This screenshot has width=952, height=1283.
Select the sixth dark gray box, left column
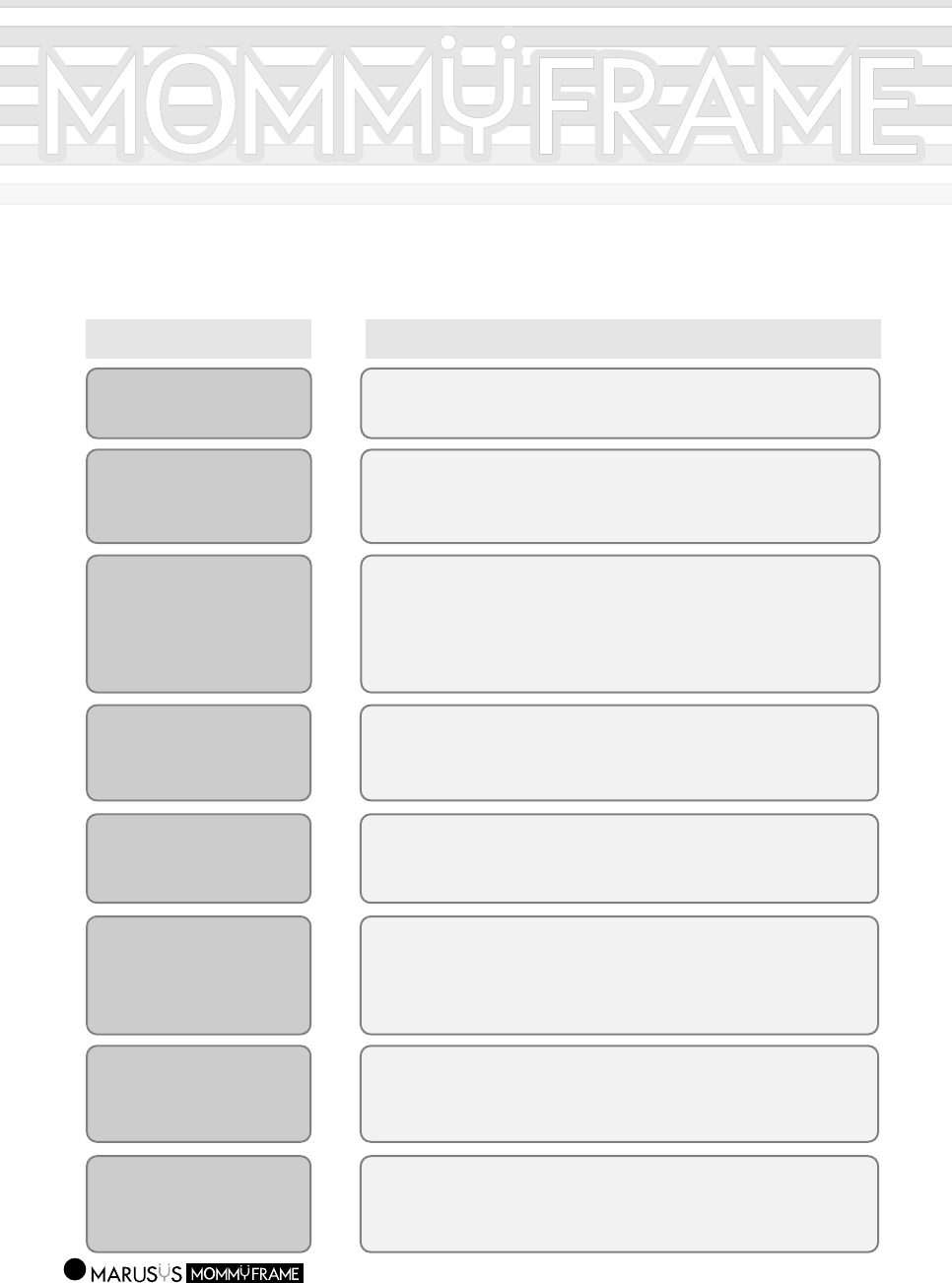click(198, 975)
